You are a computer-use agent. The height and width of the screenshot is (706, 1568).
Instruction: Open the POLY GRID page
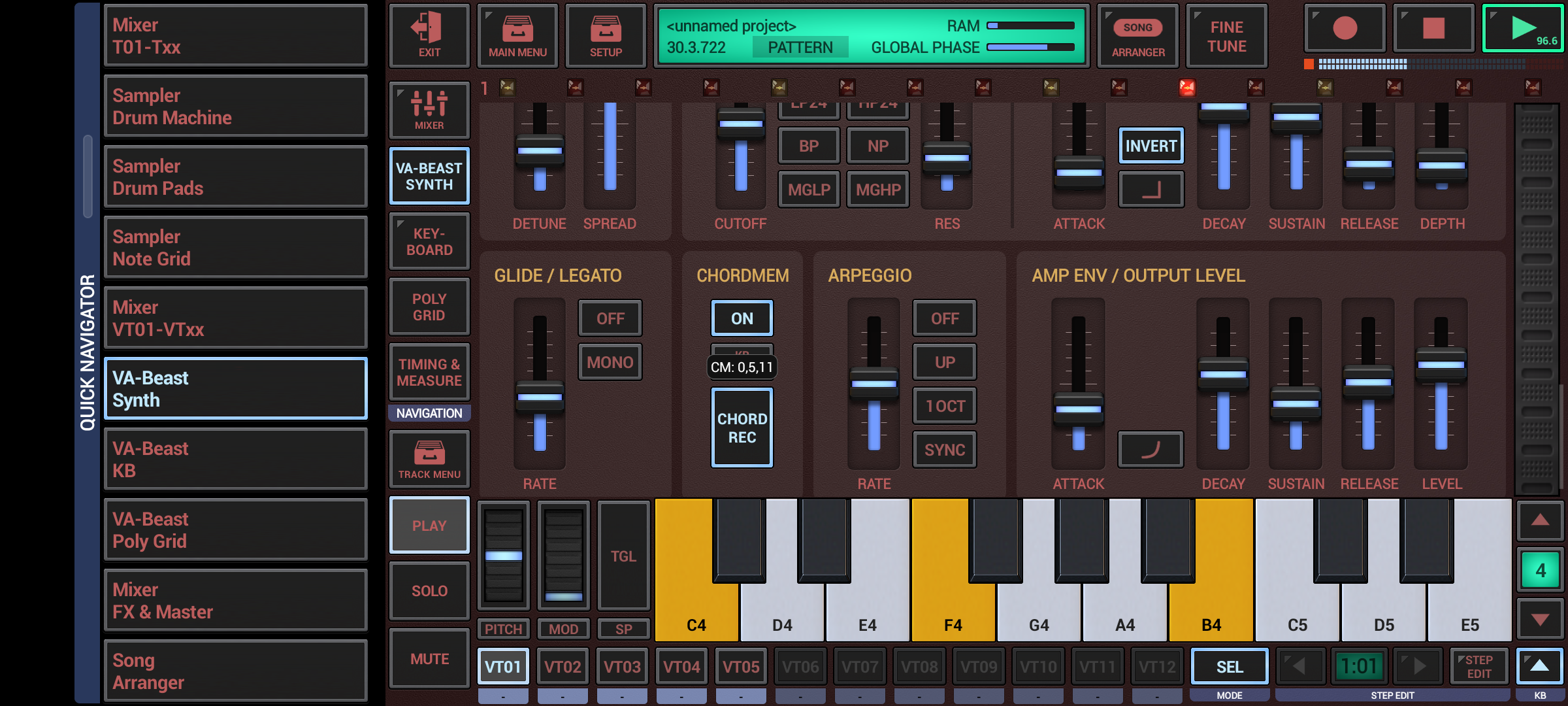click(x=429, y=307)
